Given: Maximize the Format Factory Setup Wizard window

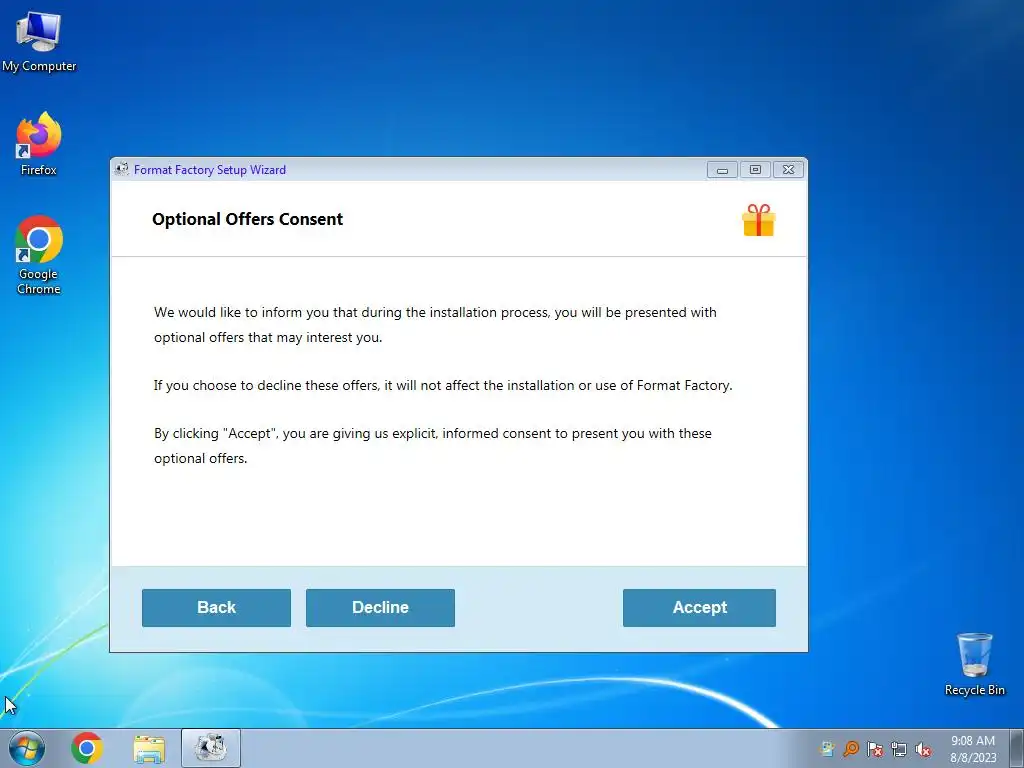Looking at the screenshot, I should (755, 170).
